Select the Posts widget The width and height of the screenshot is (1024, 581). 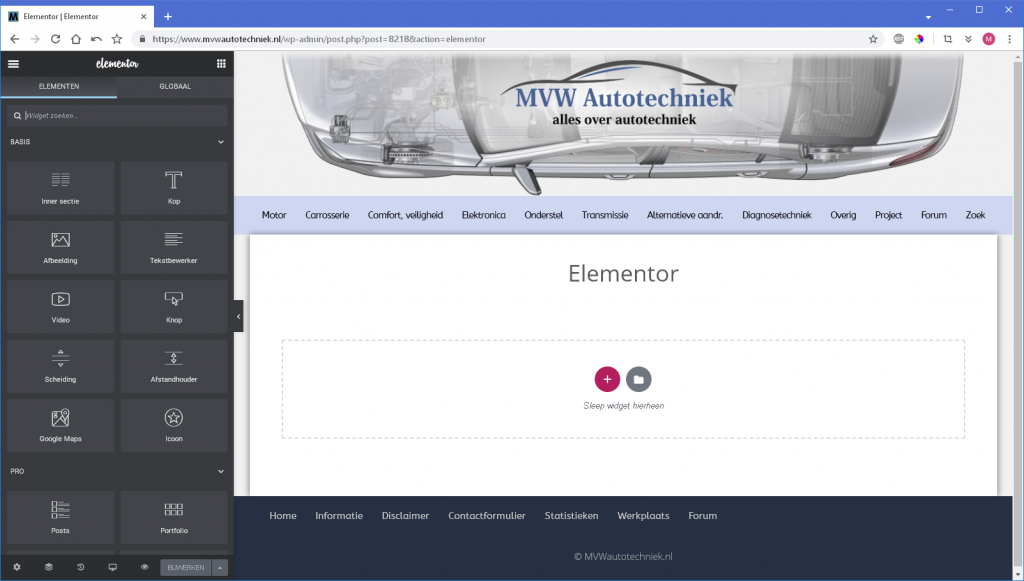(60, 518)
